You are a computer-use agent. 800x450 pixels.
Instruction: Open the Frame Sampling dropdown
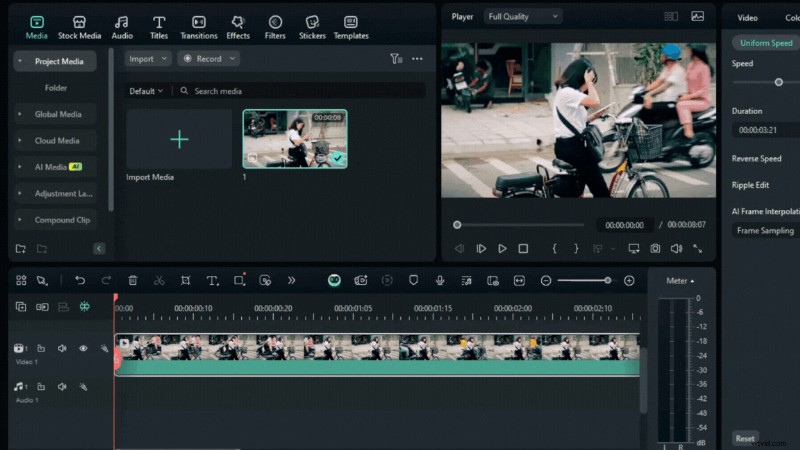pos(765,231)
